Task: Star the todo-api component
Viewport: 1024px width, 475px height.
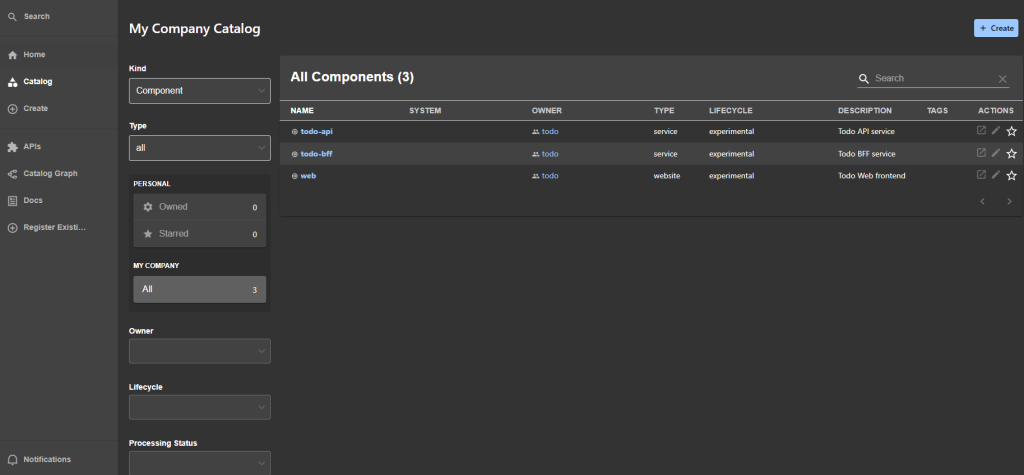Action: (1012, 131)
